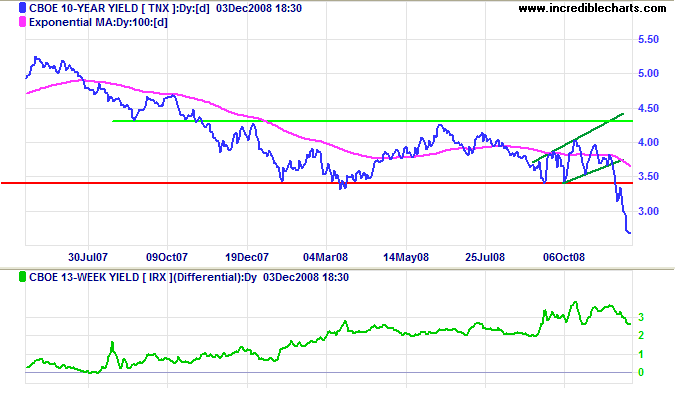Click the red horizontal support line
Image resolution: width=675 pixels, height=395 pixels.
click(317, 183)
